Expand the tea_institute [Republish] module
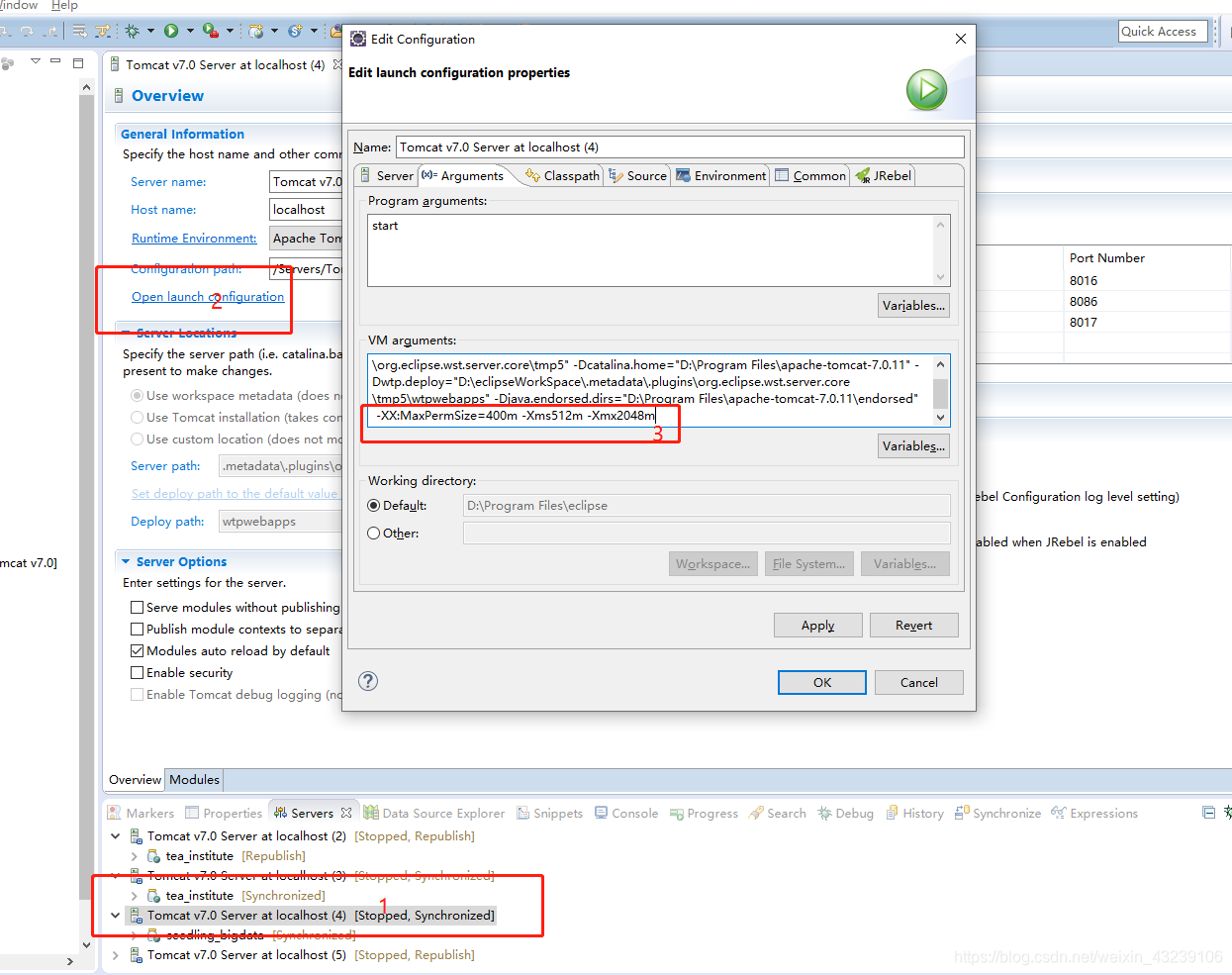The width and height of the screenshot is (1232, 975). [x=134, y=856]
